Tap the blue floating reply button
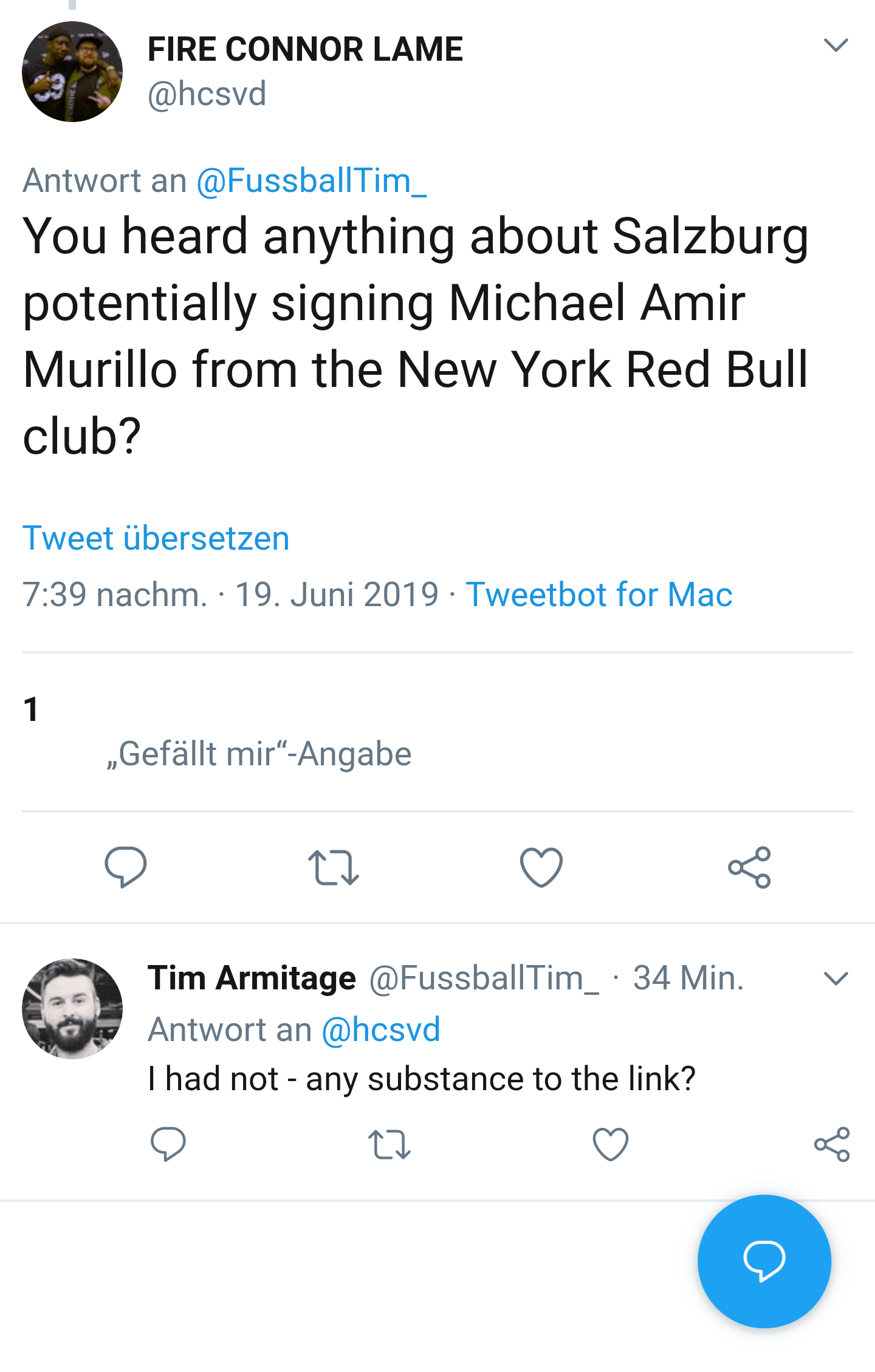 (764, 1261)
